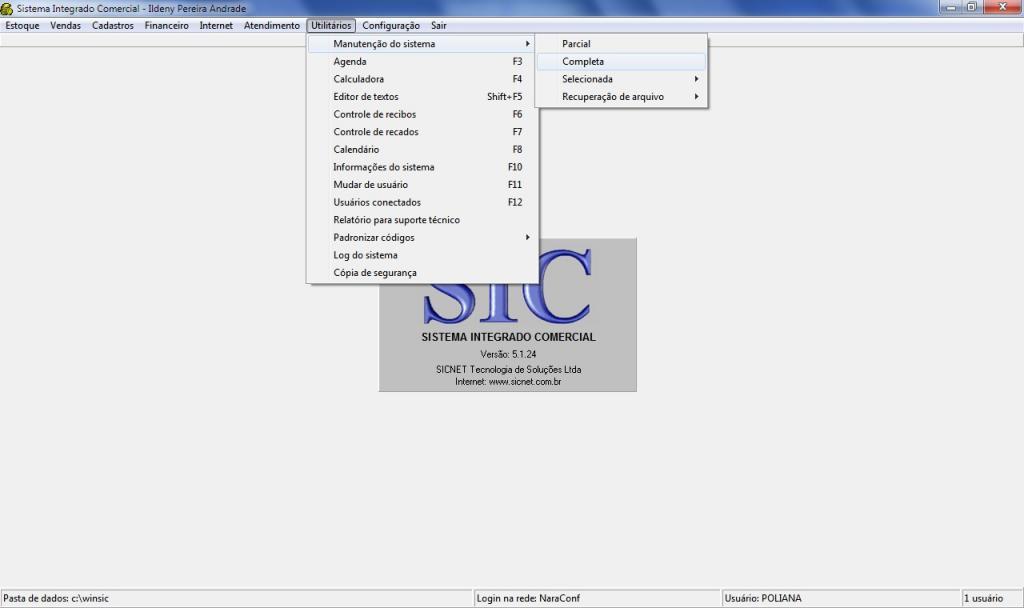Image resolution: width=1024 pixels, height=608 pixels.
Task: Click SICNET Tecnologia de Soluções Ltda text
Action: click(x=508, y=370)
